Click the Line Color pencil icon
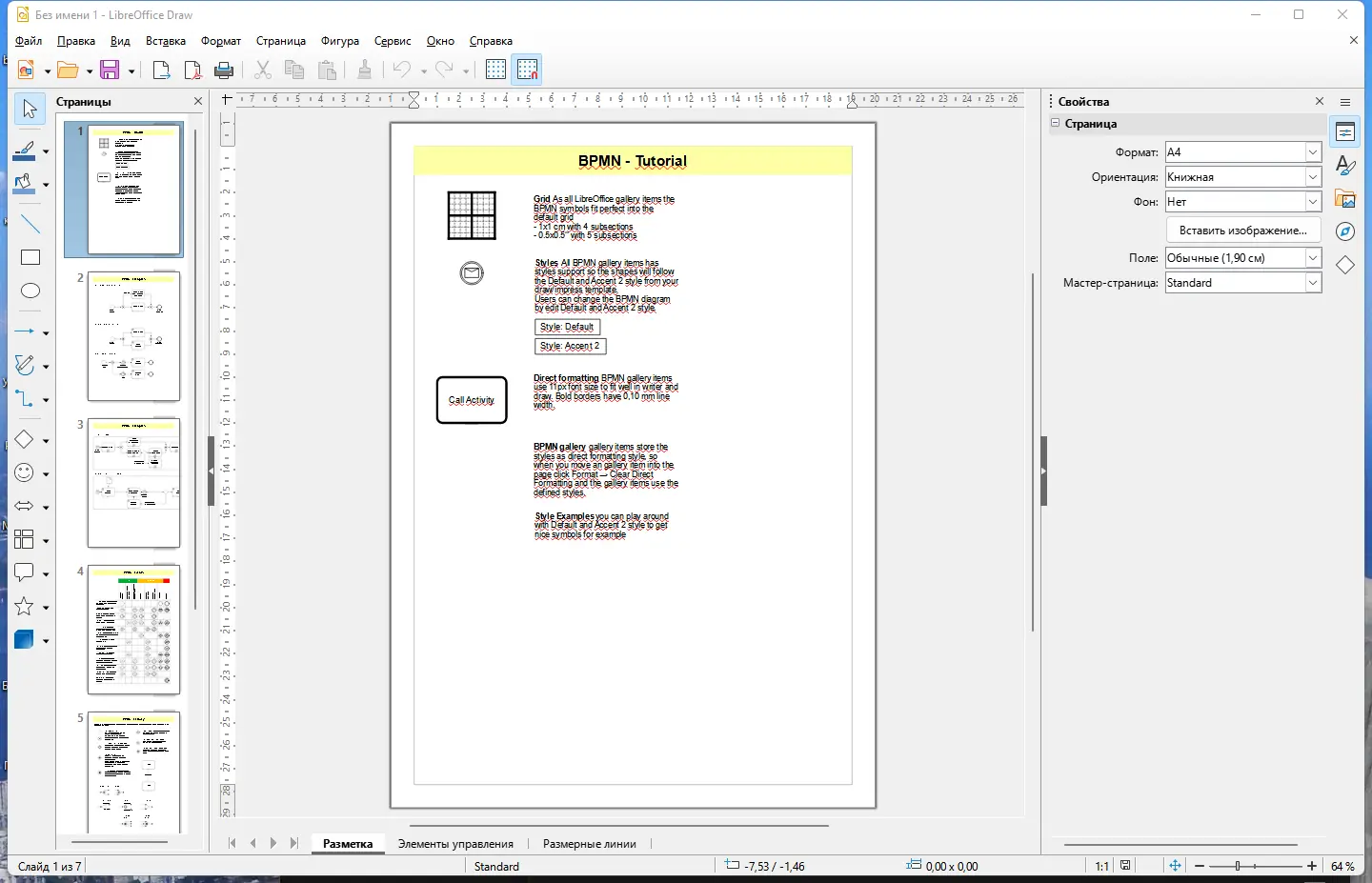 point(25,151)
